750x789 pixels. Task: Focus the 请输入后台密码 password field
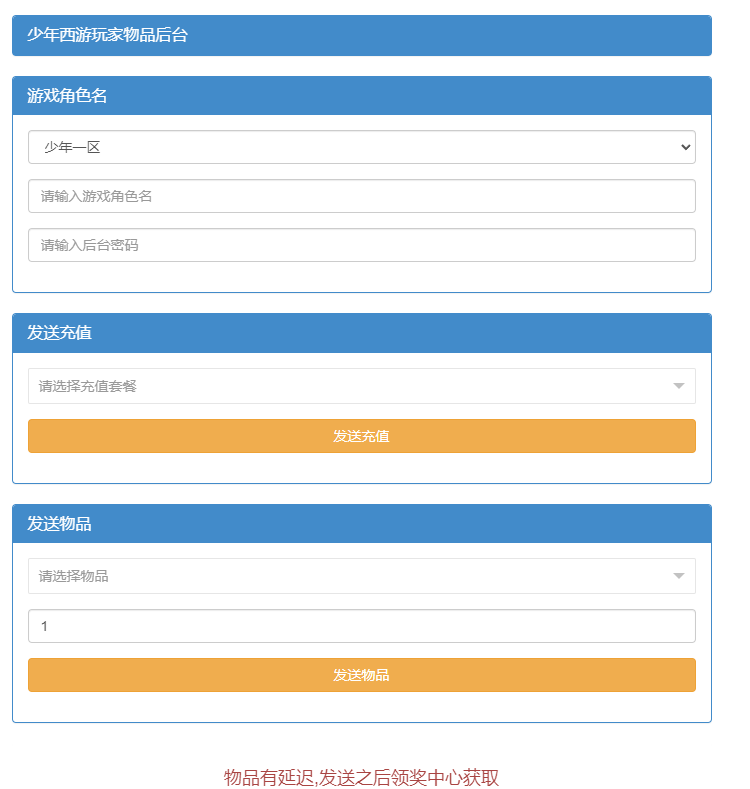click(x=361, y=245)
